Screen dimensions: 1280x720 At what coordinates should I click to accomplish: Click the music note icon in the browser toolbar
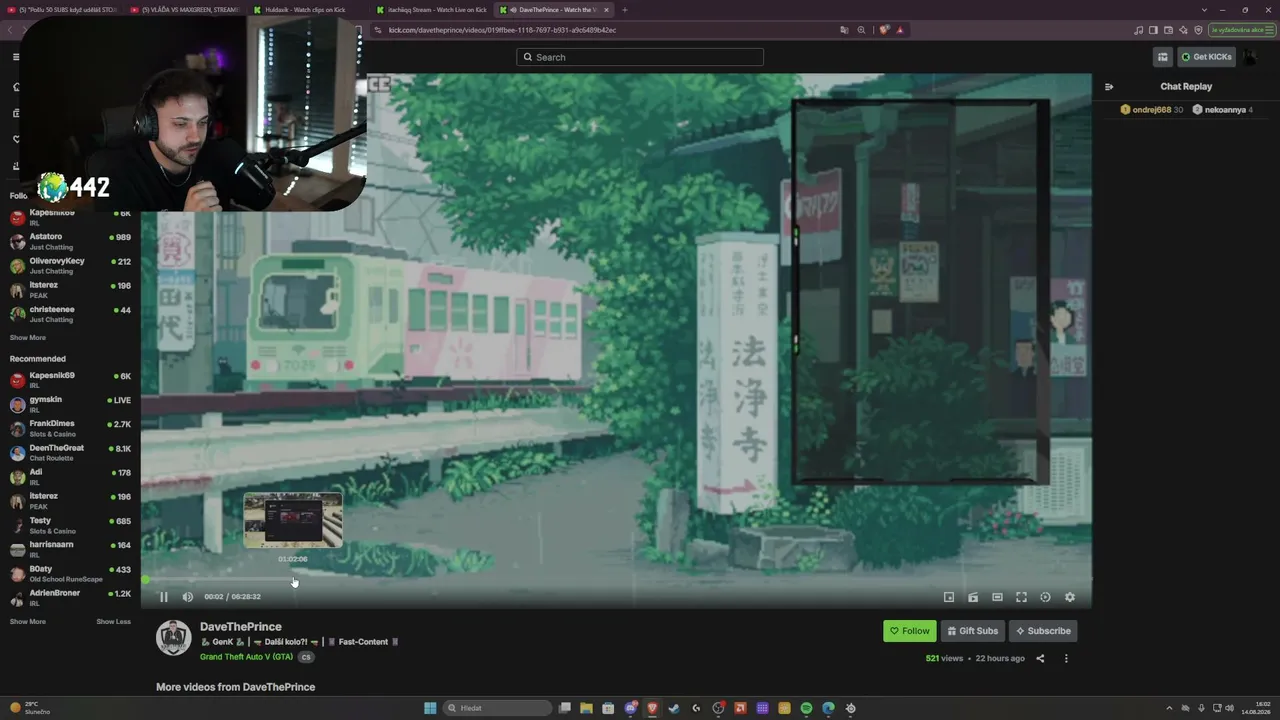[x=1139, y=30]
